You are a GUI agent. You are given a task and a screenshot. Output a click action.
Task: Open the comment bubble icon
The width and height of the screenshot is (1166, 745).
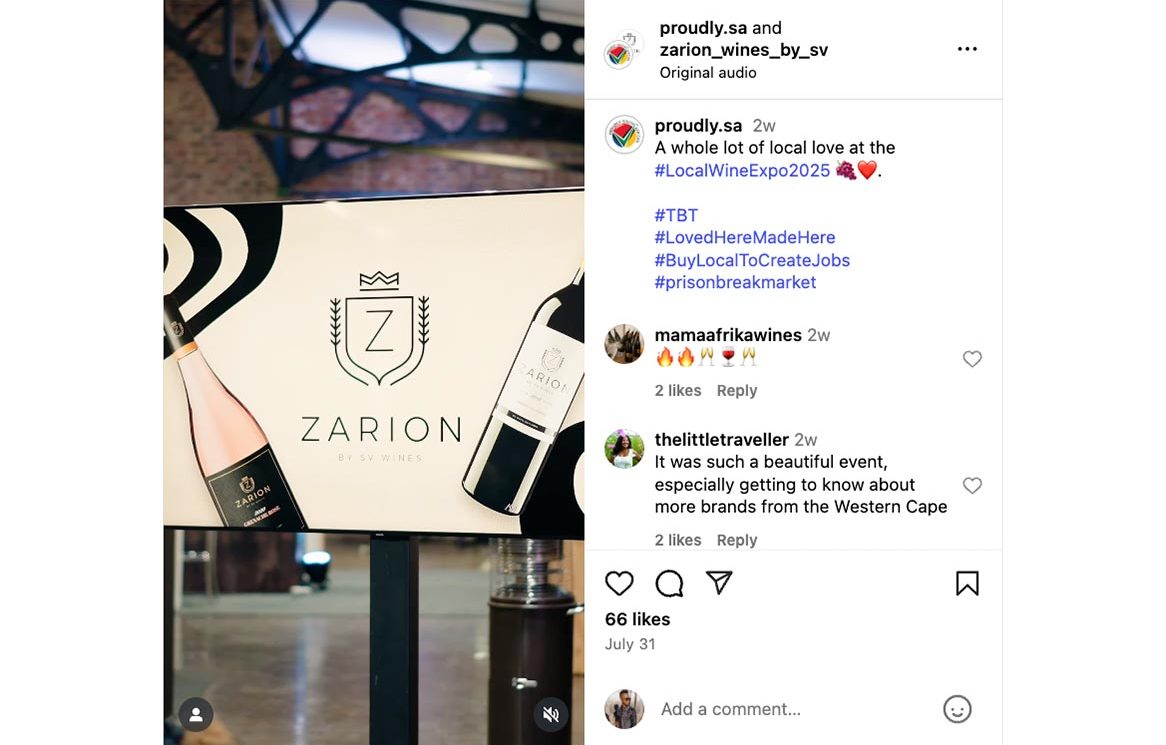click(669, 583)
